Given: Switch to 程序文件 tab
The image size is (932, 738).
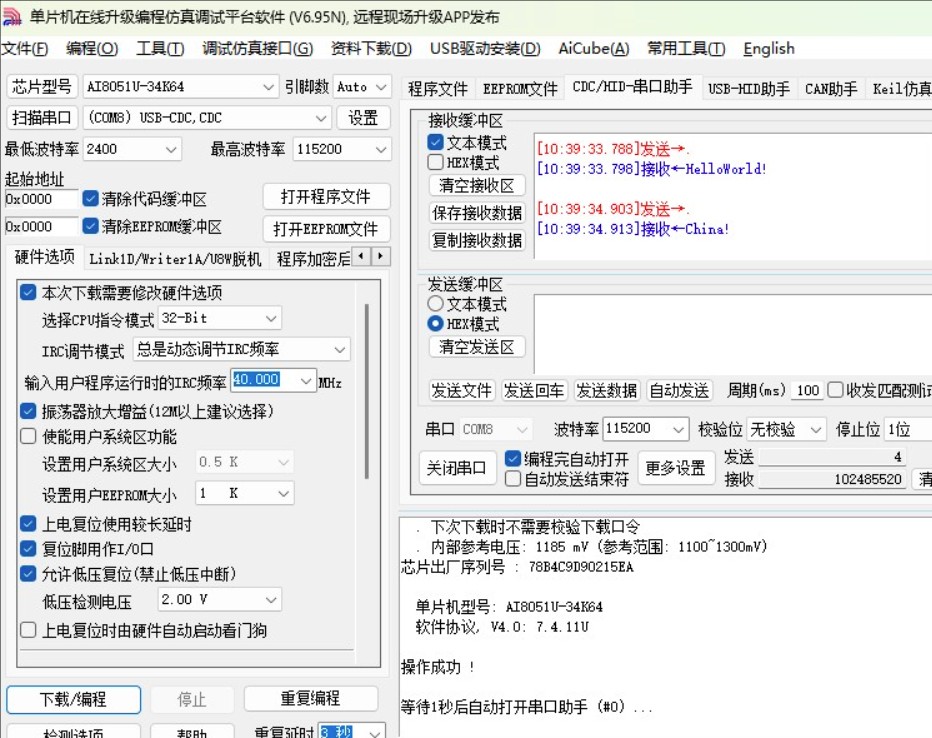Looking at the screenshot, I should pyautogui.click(x=437, y=89).
